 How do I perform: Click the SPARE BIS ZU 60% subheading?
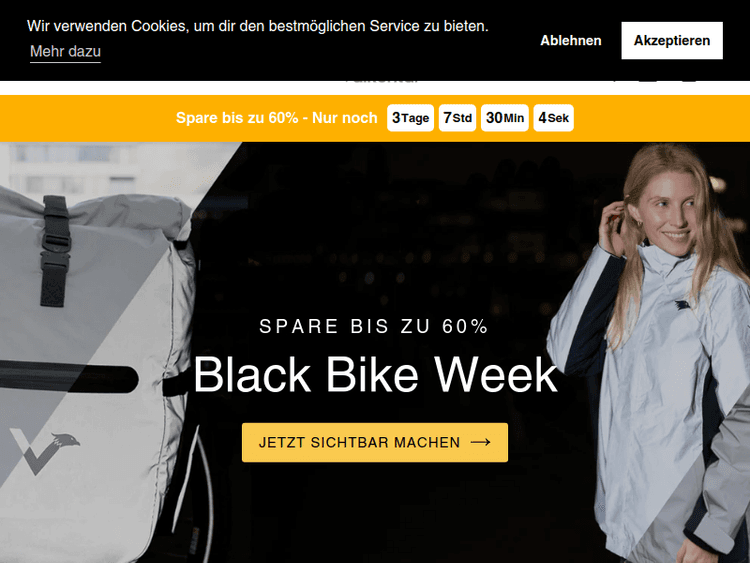pyautogui.click(x=374, y=326)
